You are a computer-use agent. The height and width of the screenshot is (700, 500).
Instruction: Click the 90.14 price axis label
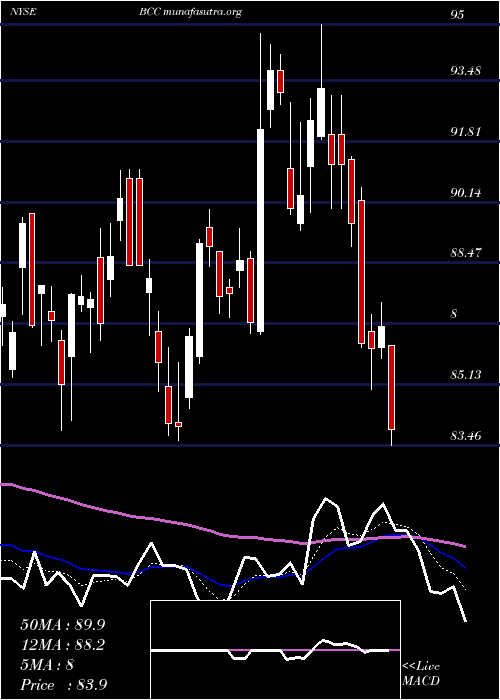(465, 193)
